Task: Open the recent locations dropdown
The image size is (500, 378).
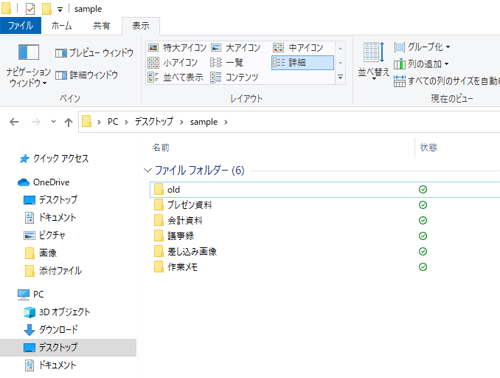Action: click(x=53, y=122)
